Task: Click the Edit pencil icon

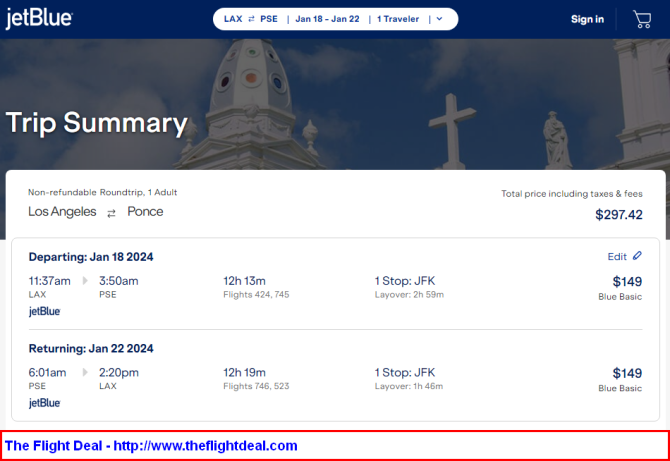Action: coord(637,255)
